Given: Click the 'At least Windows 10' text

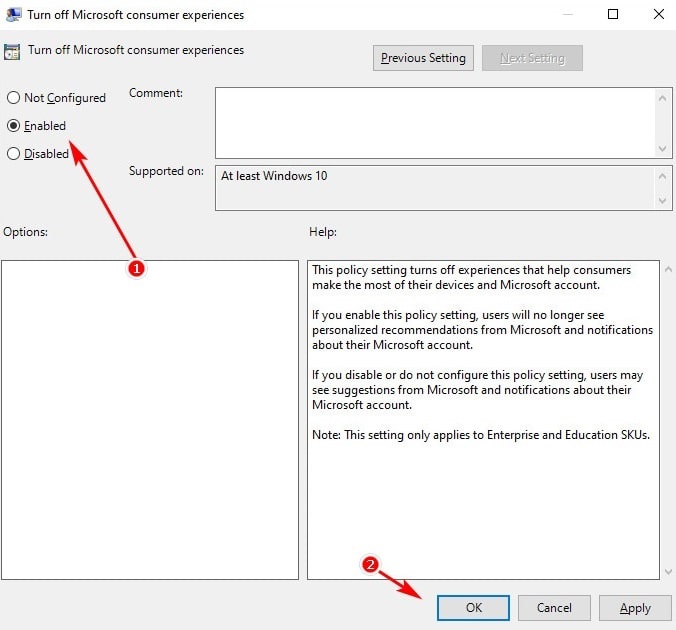Looking at the screenshot, I should tap(274, 176).
